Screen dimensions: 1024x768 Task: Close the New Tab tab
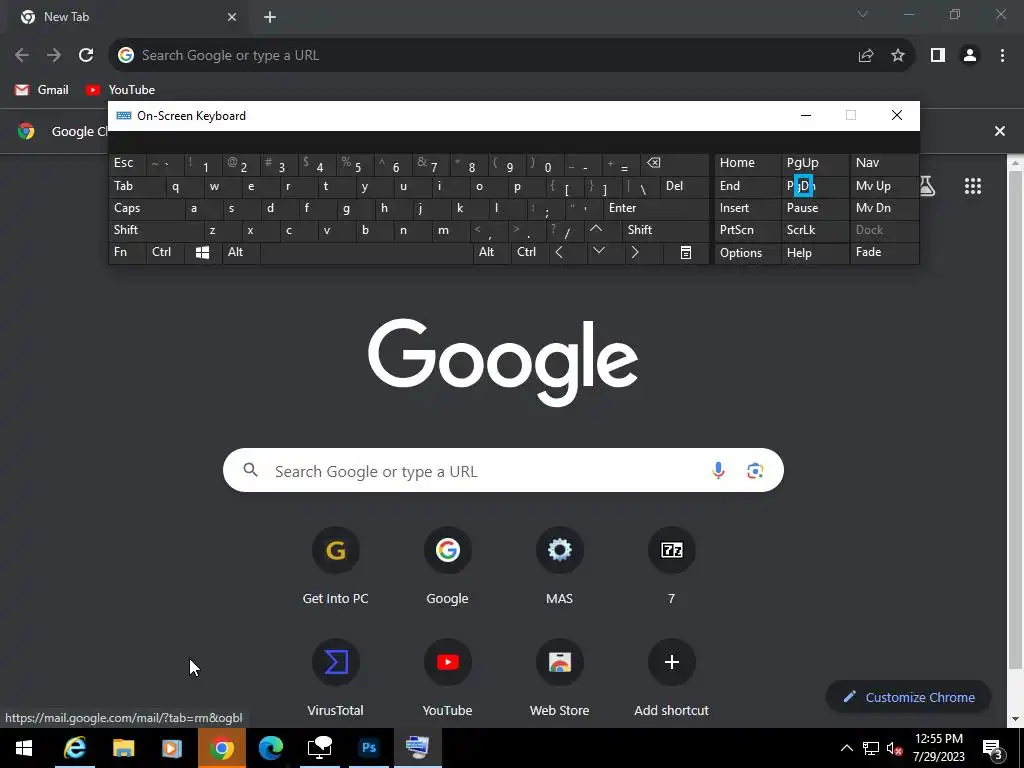(x=232, y=17)
